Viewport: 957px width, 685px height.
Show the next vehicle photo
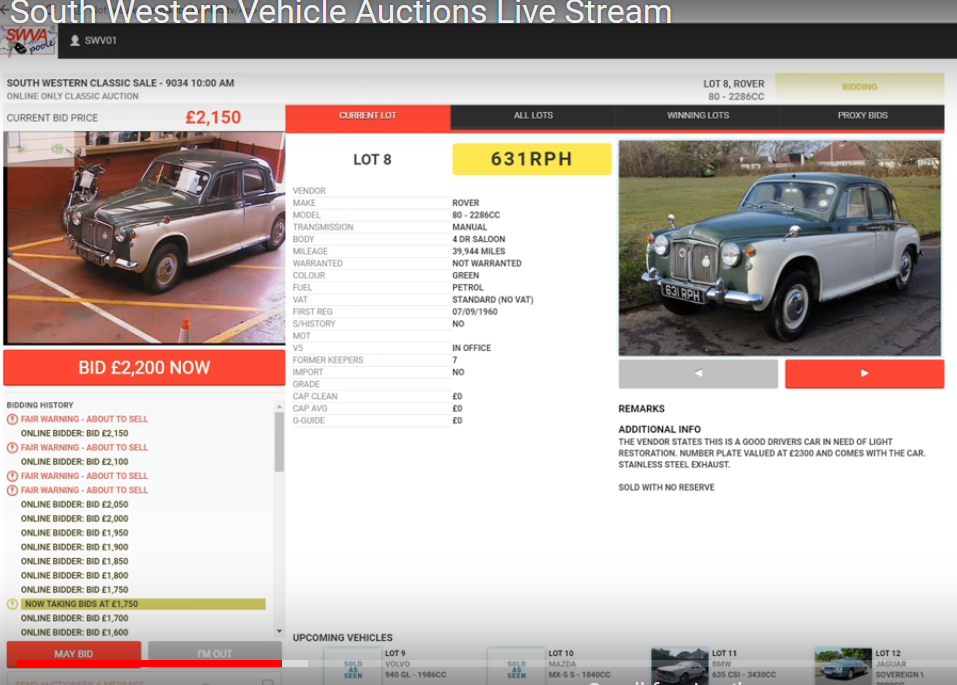[x=864, y=373]
